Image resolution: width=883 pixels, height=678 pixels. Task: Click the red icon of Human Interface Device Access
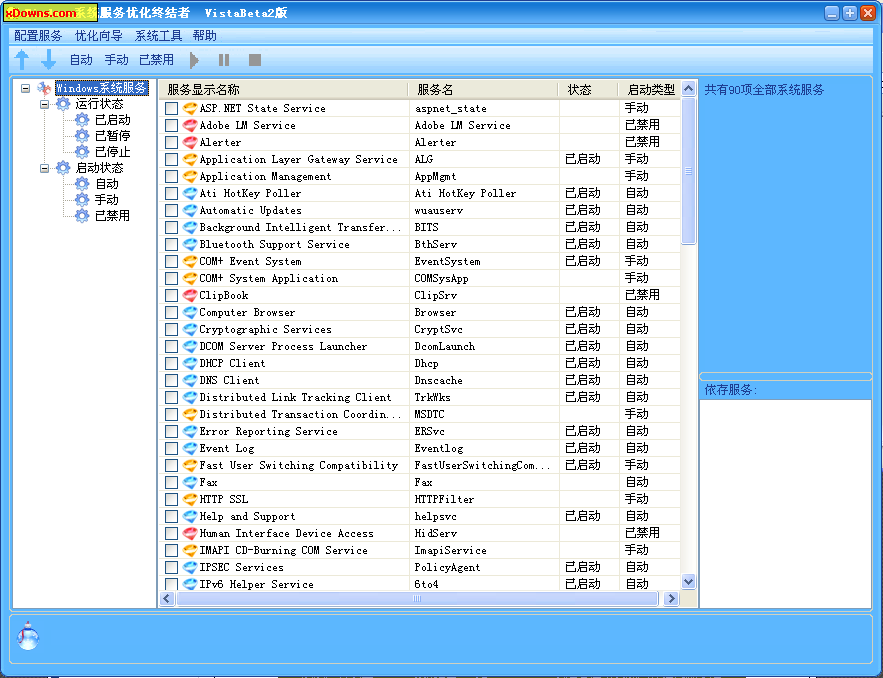190,533
